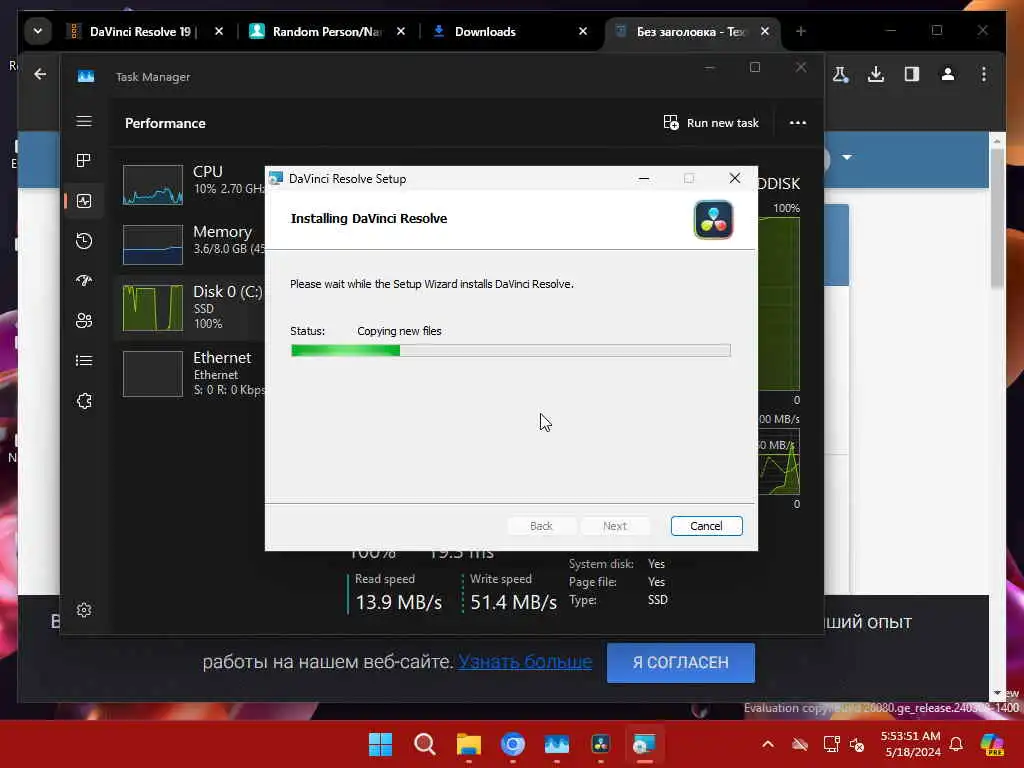Open Users page in Task Manager sidebar
Screen dimensions: 1024x768
click(84, 321)
